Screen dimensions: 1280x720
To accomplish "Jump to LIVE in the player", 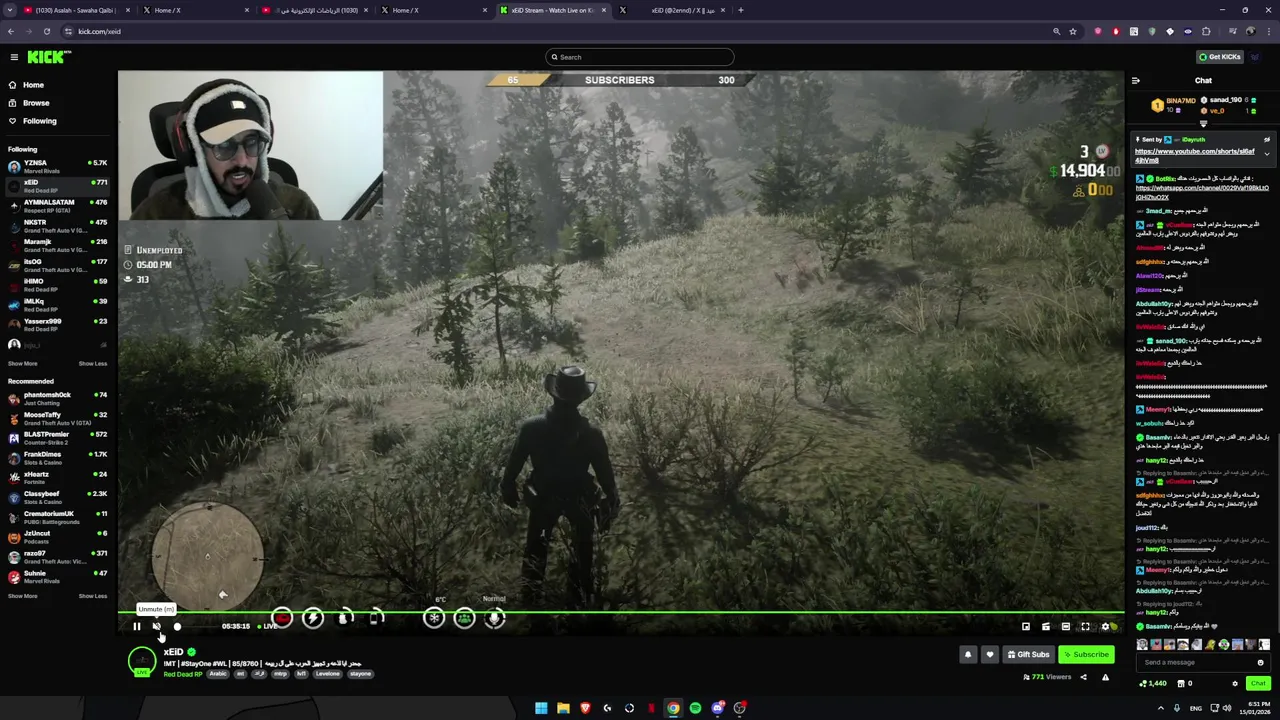I will (268, 627).
